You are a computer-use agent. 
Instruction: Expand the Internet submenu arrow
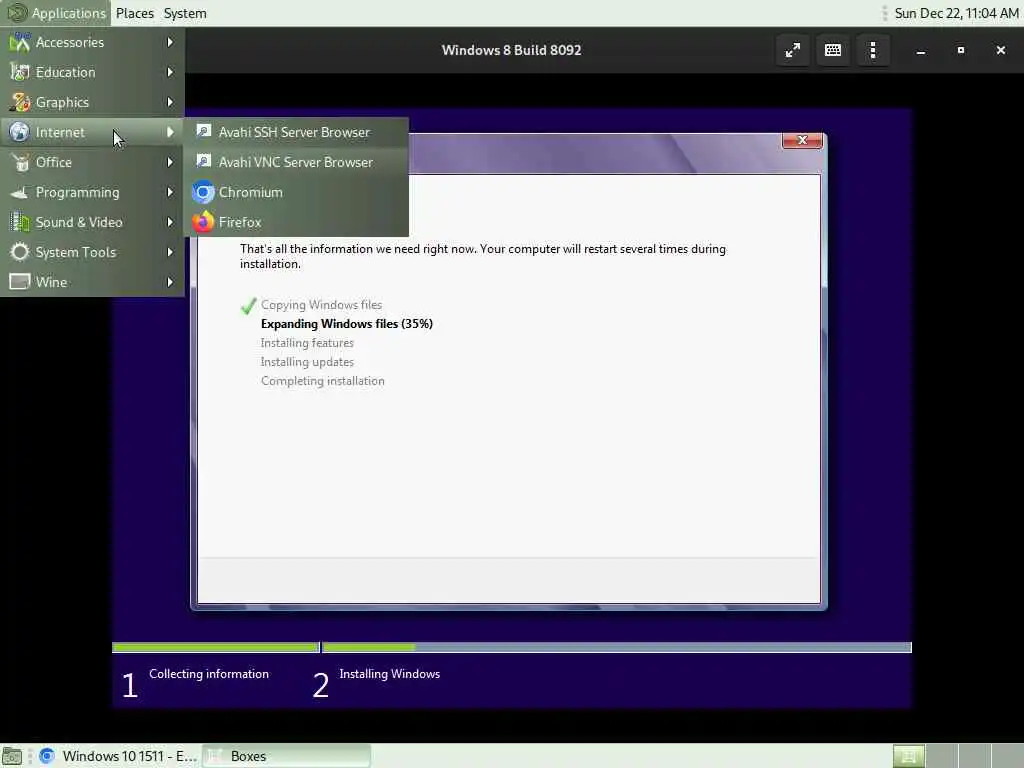pyautogui.click(x=170, y=133)
